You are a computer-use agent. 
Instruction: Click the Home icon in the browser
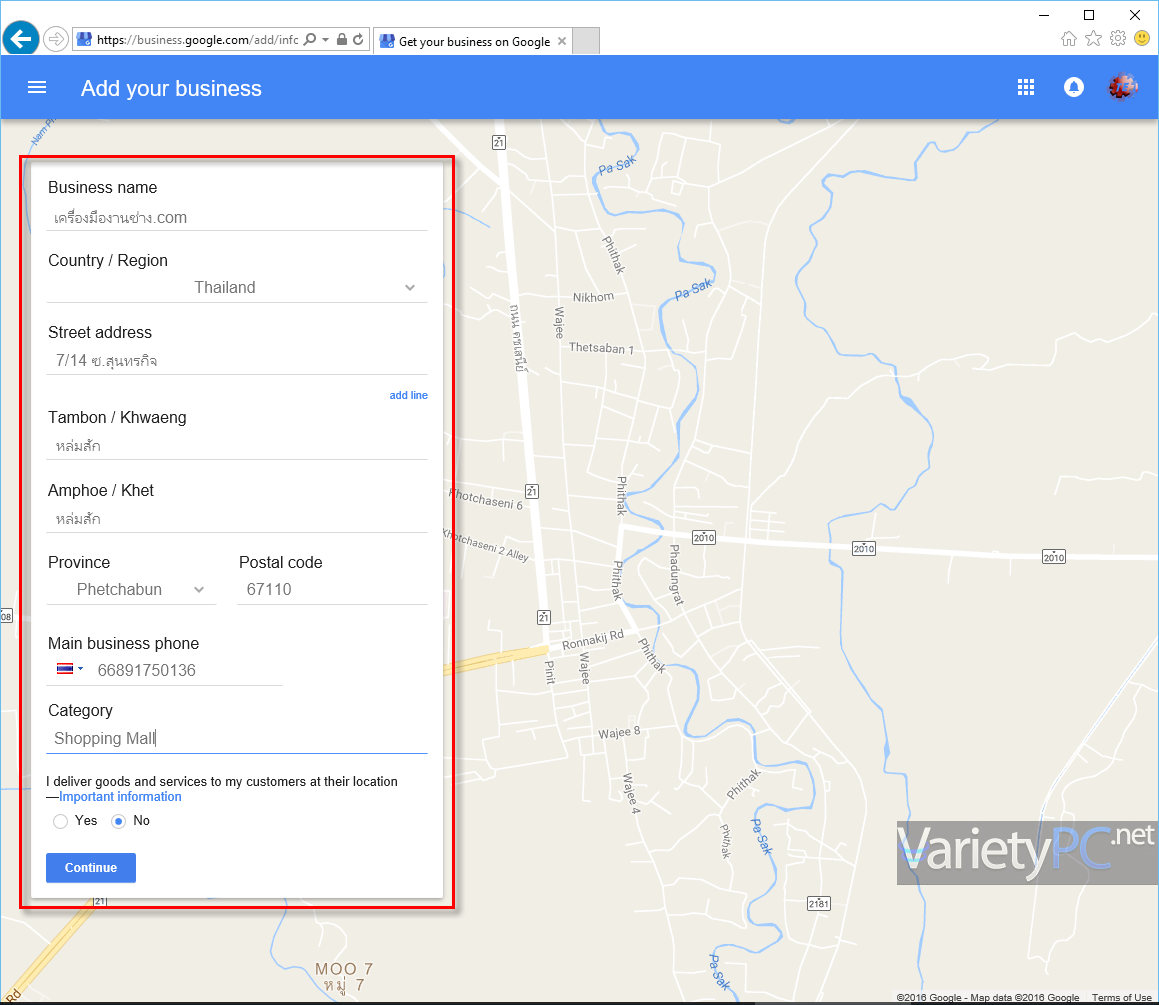[1068, 38]
